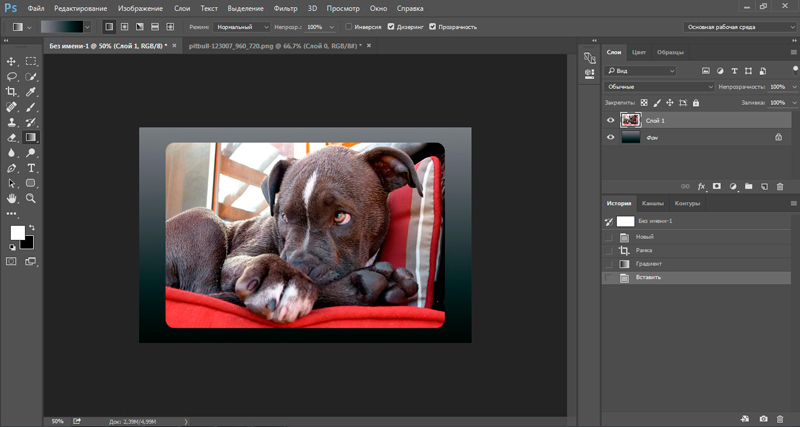800x427 pixels.
Task: Expand the Основная рабочая среда workspace dropdown
Action: 739,27
